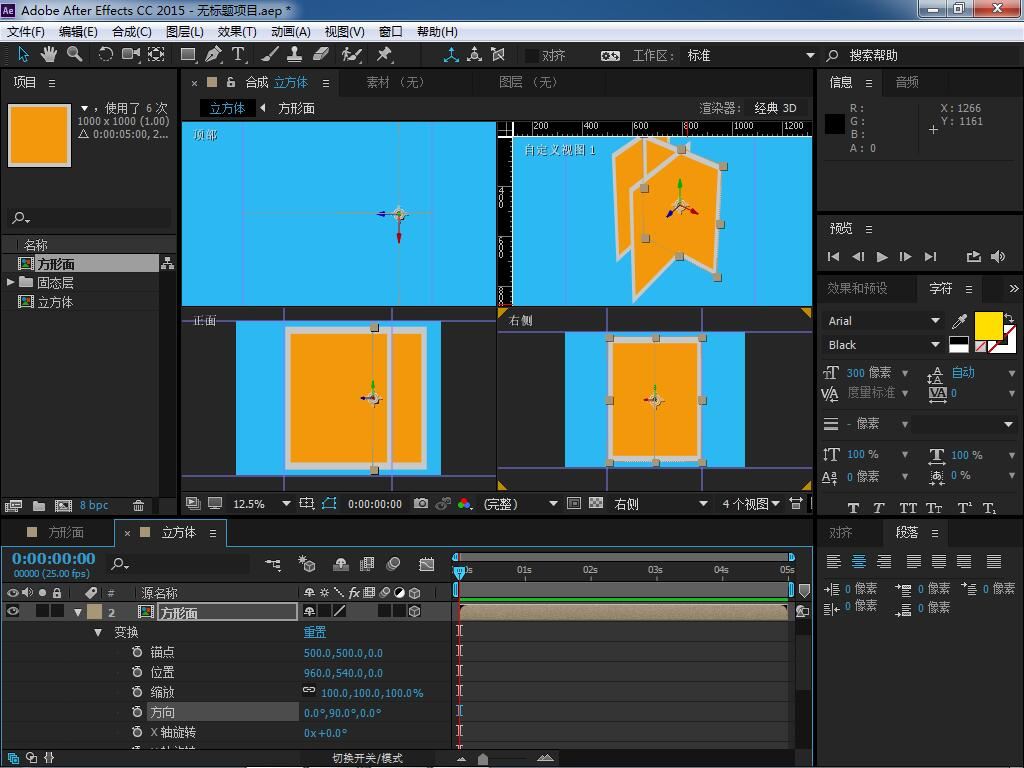Click 重置 to reset transform
The width and height of the screenshot is (1024, 768).
(x=315, y=632)
